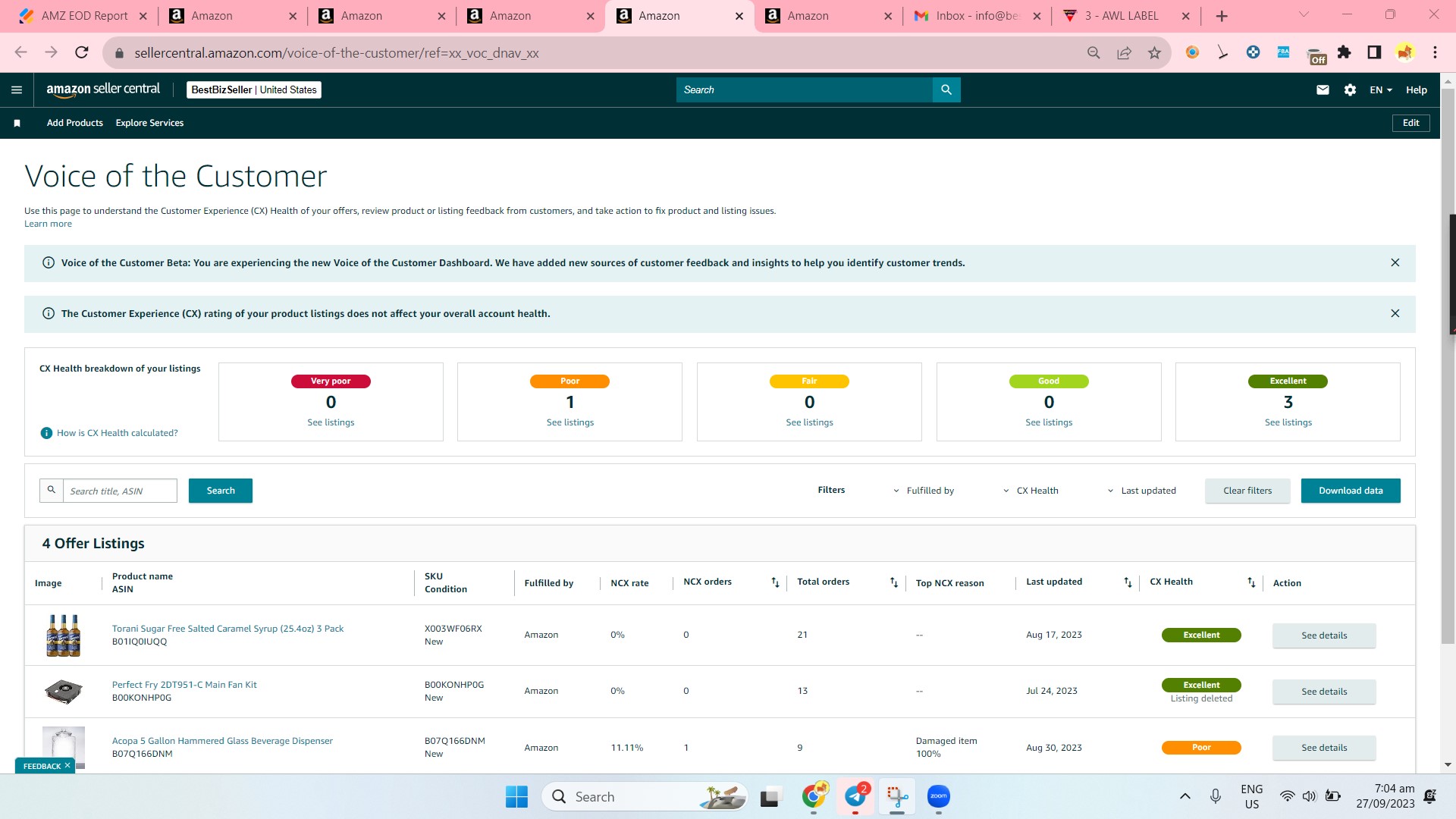
Task: Sort by Total orders arrows icon
Action: tap(894, 582)
